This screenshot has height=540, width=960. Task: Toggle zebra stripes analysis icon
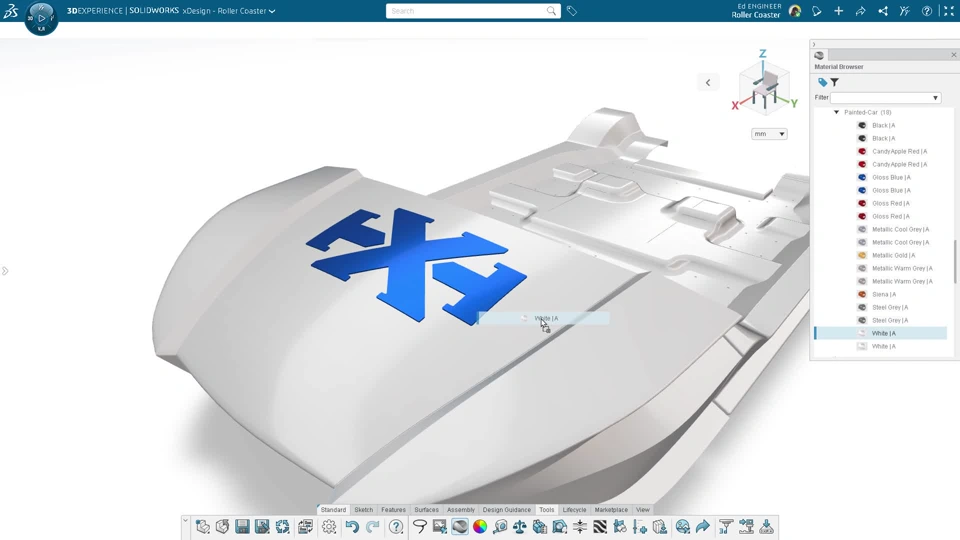[x=600, y=527]
